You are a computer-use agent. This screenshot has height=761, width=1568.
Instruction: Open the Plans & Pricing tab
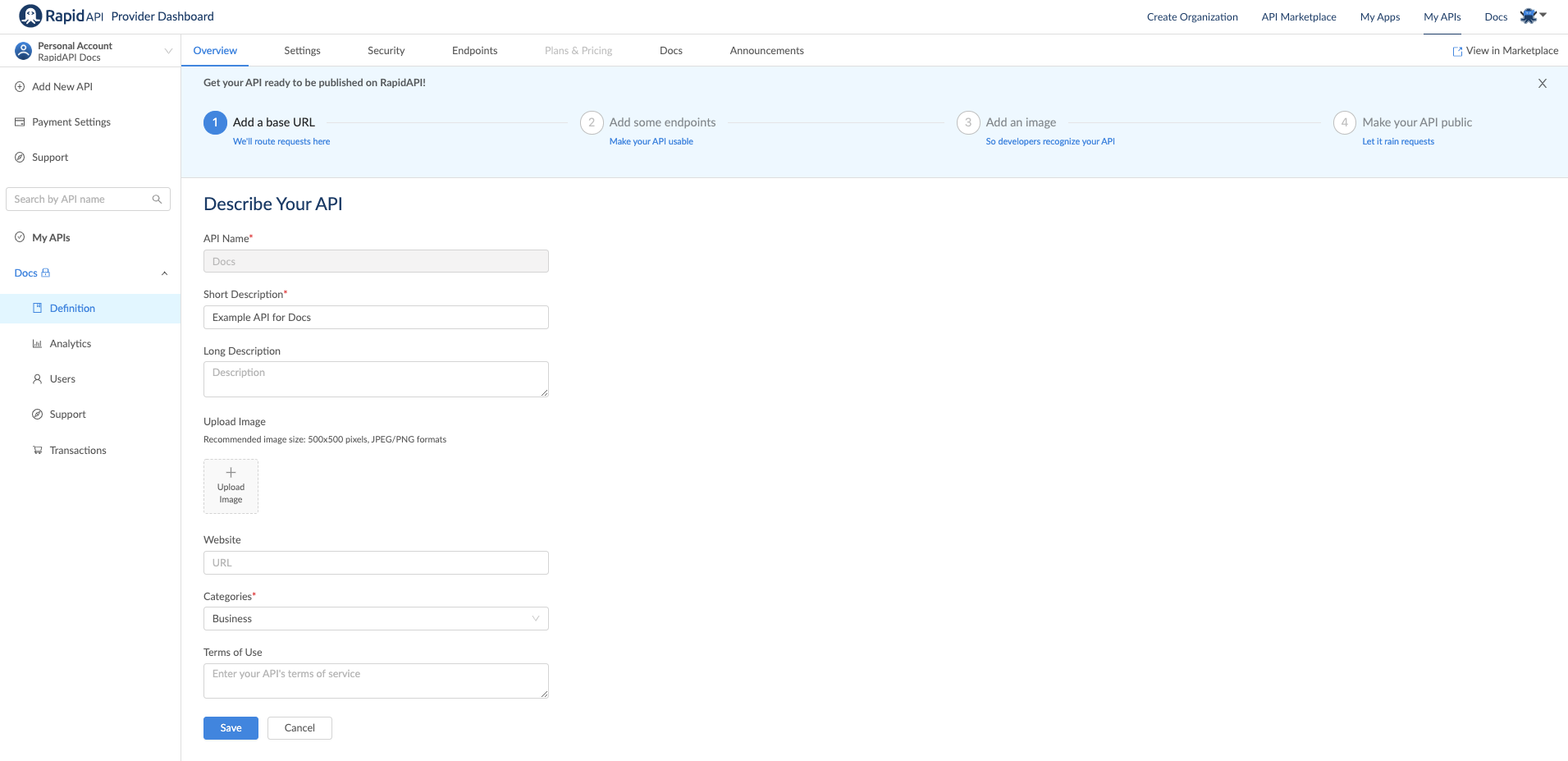578,50
